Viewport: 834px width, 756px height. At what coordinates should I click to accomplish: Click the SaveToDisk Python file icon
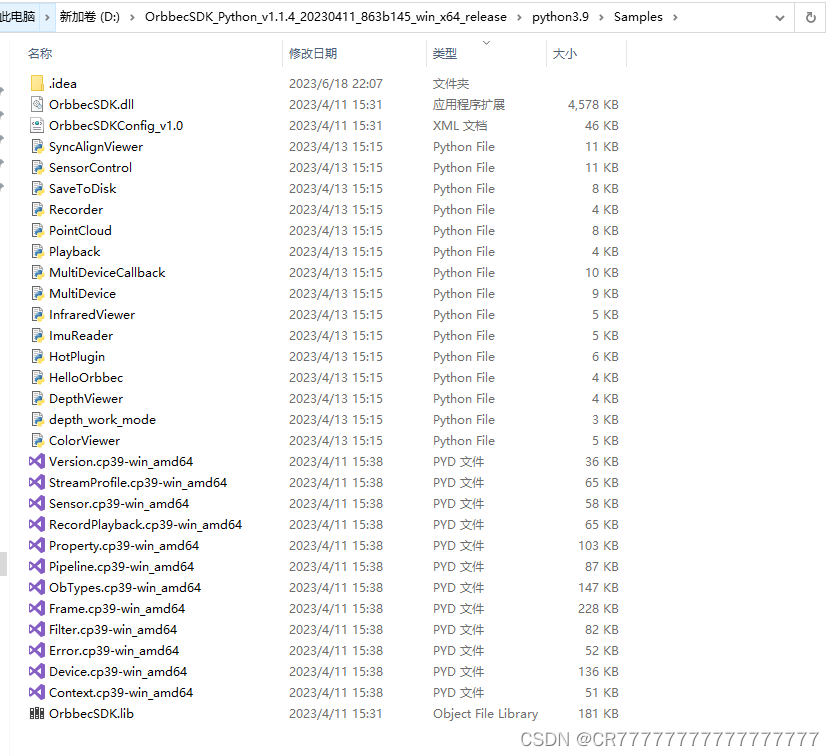(x=37, y=188)
